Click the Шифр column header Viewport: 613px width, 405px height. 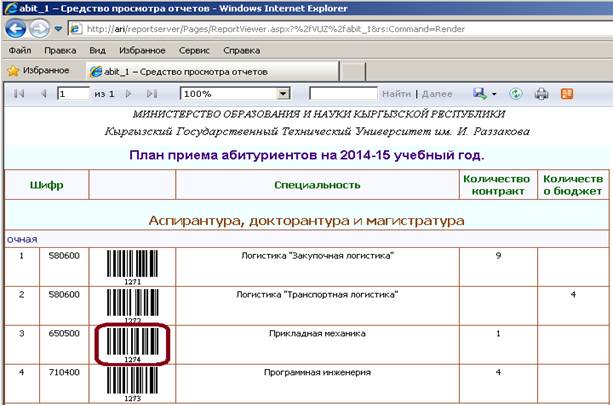point(47,185)
